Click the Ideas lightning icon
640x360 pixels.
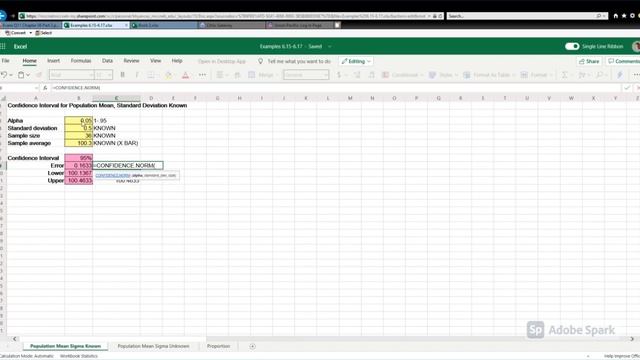coord(620,75)
